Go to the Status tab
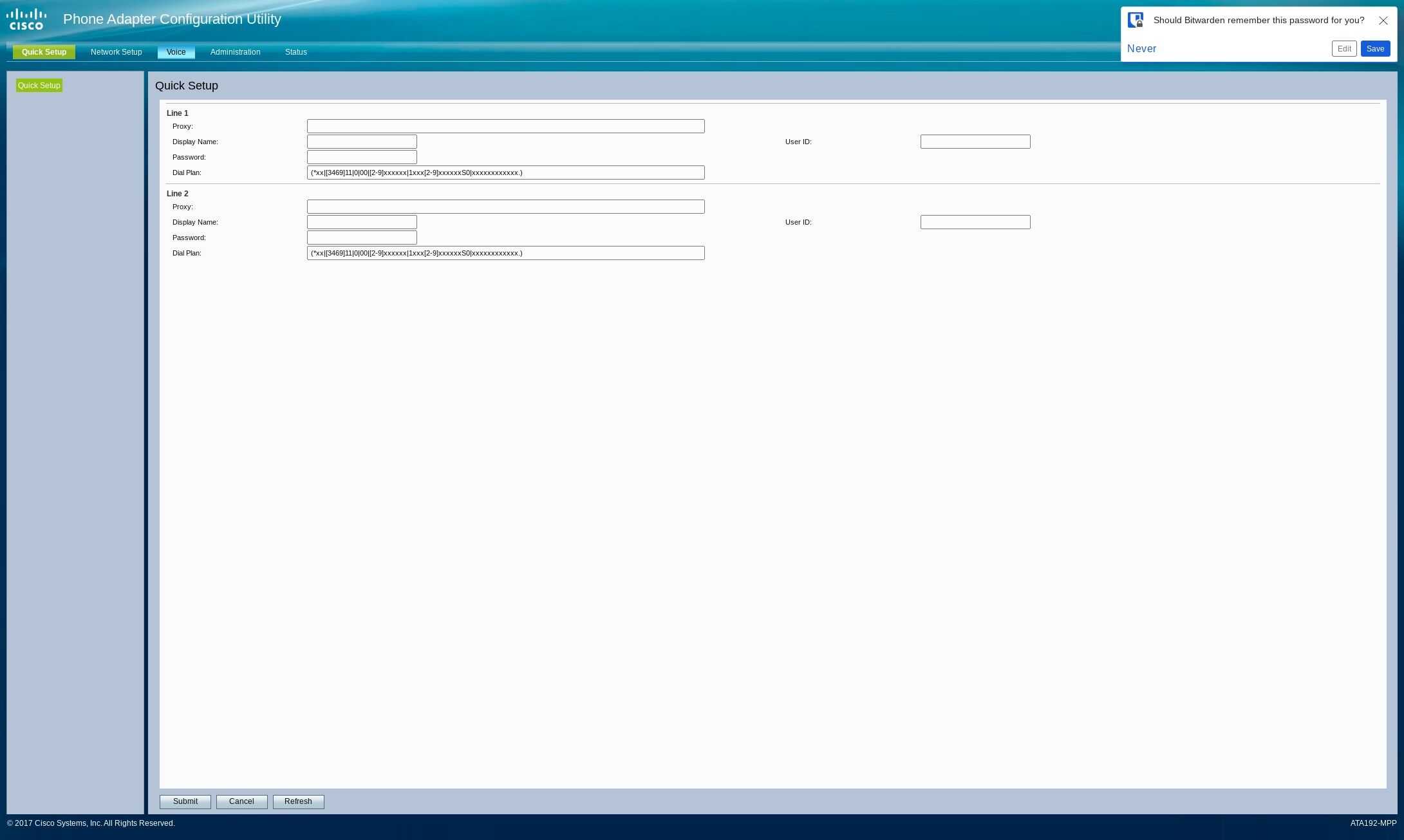1404x840 pixels. [x=295, y=52]
